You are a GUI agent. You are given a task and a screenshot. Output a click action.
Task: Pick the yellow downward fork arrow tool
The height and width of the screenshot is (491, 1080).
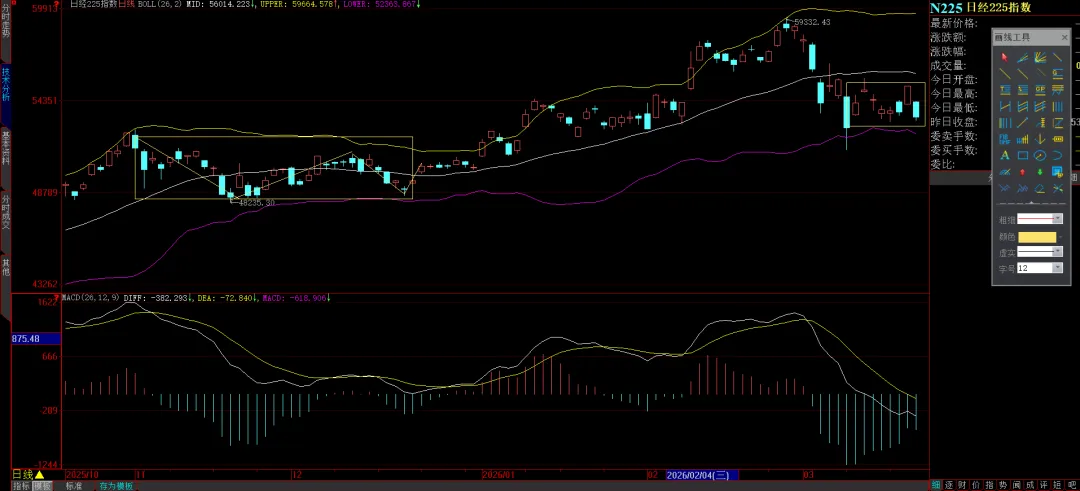(x=1039, y=138)
